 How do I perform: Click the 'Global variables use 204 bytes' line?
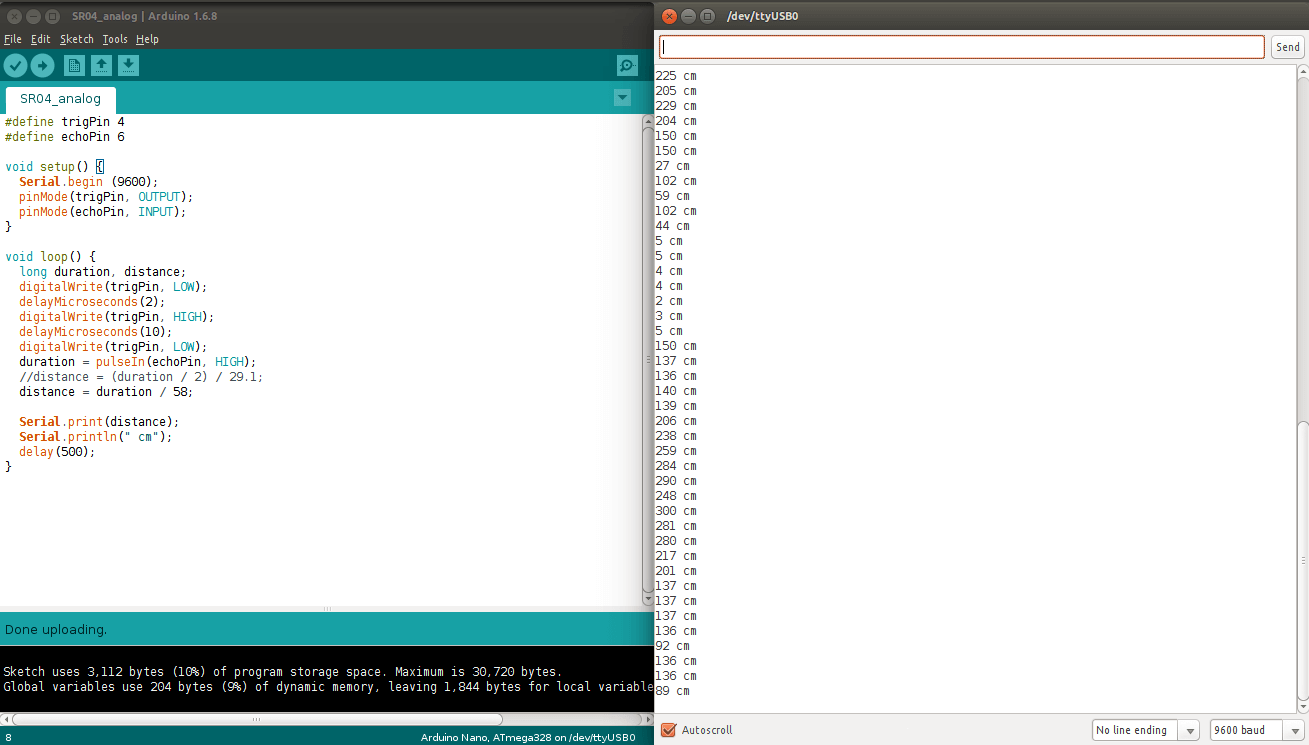(328, 687)
